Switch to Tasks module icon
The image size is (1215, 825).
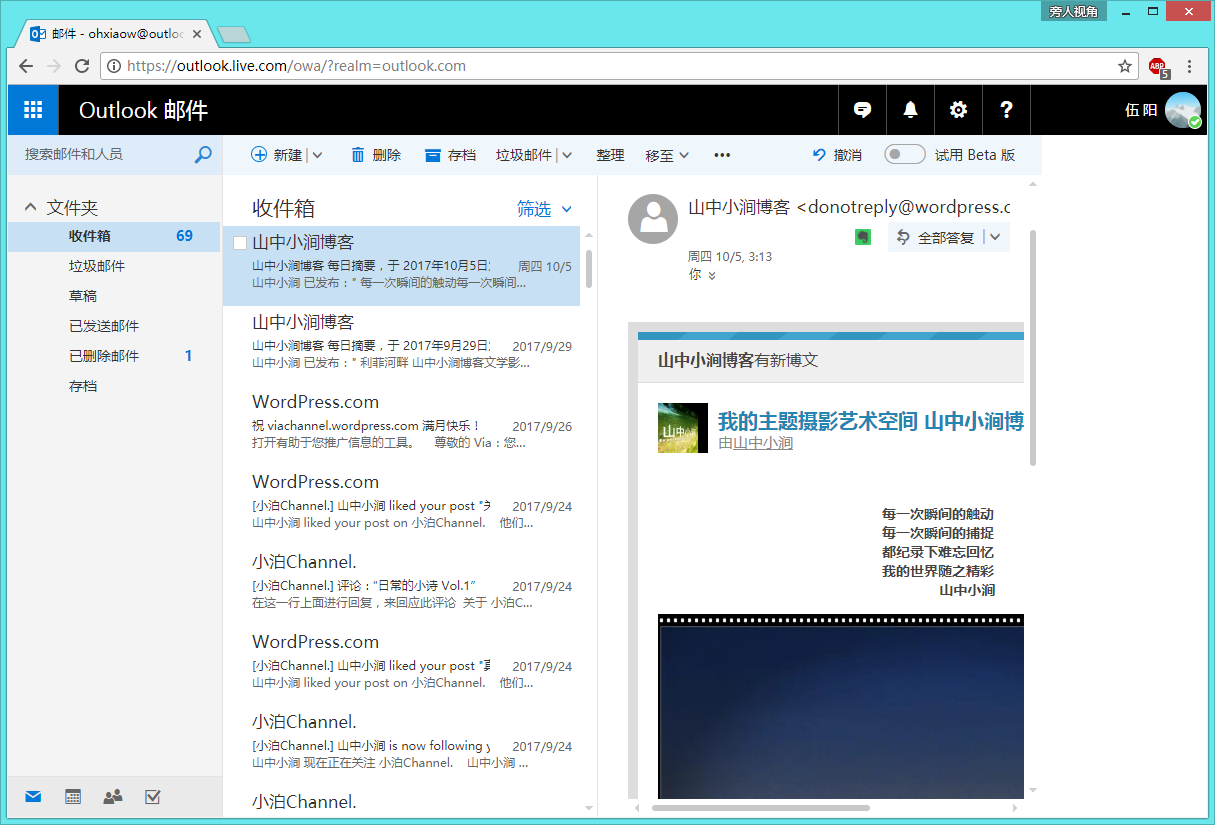point(153,797)
